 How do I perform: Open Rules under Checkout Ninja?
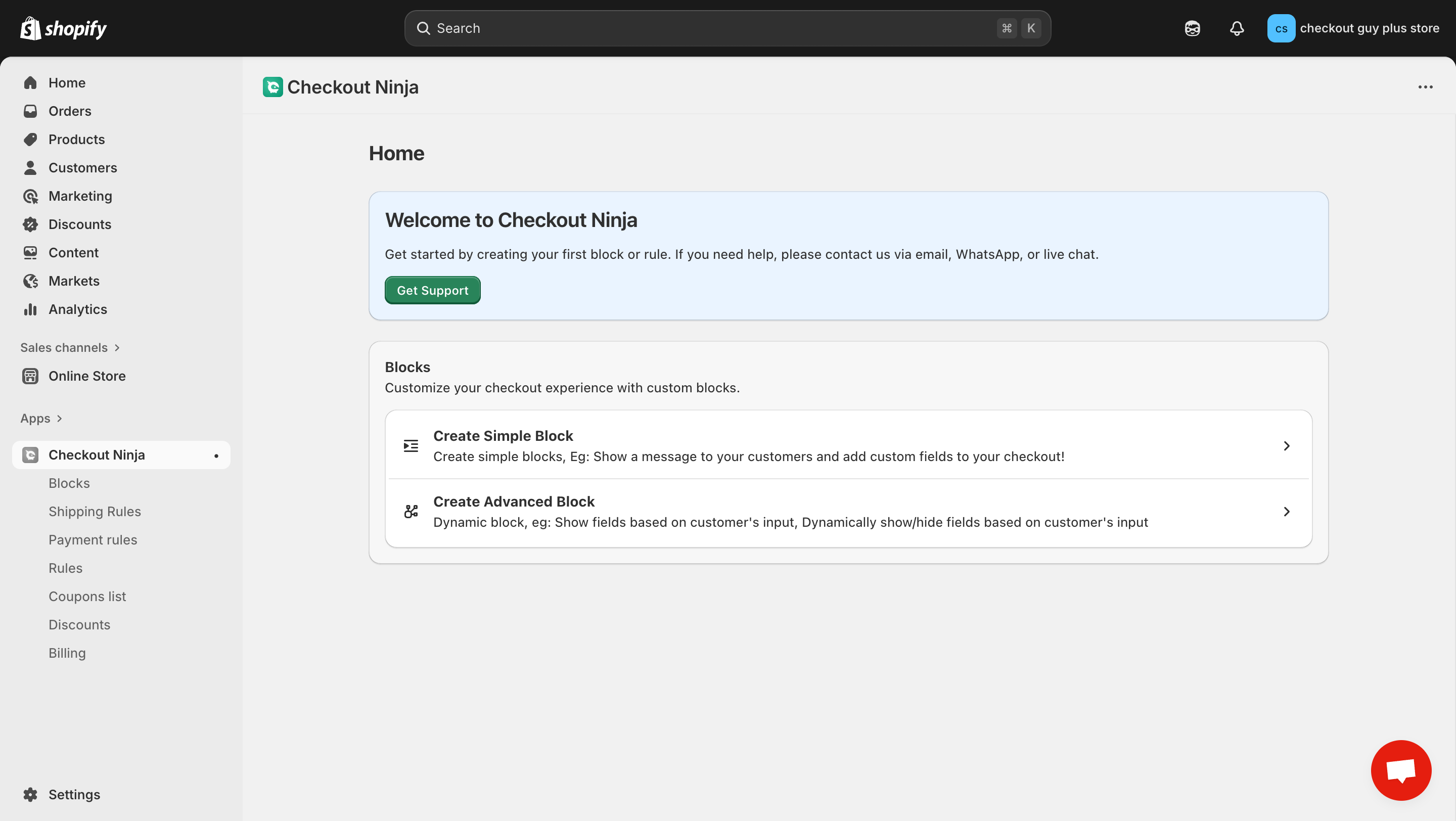(66, 568)
